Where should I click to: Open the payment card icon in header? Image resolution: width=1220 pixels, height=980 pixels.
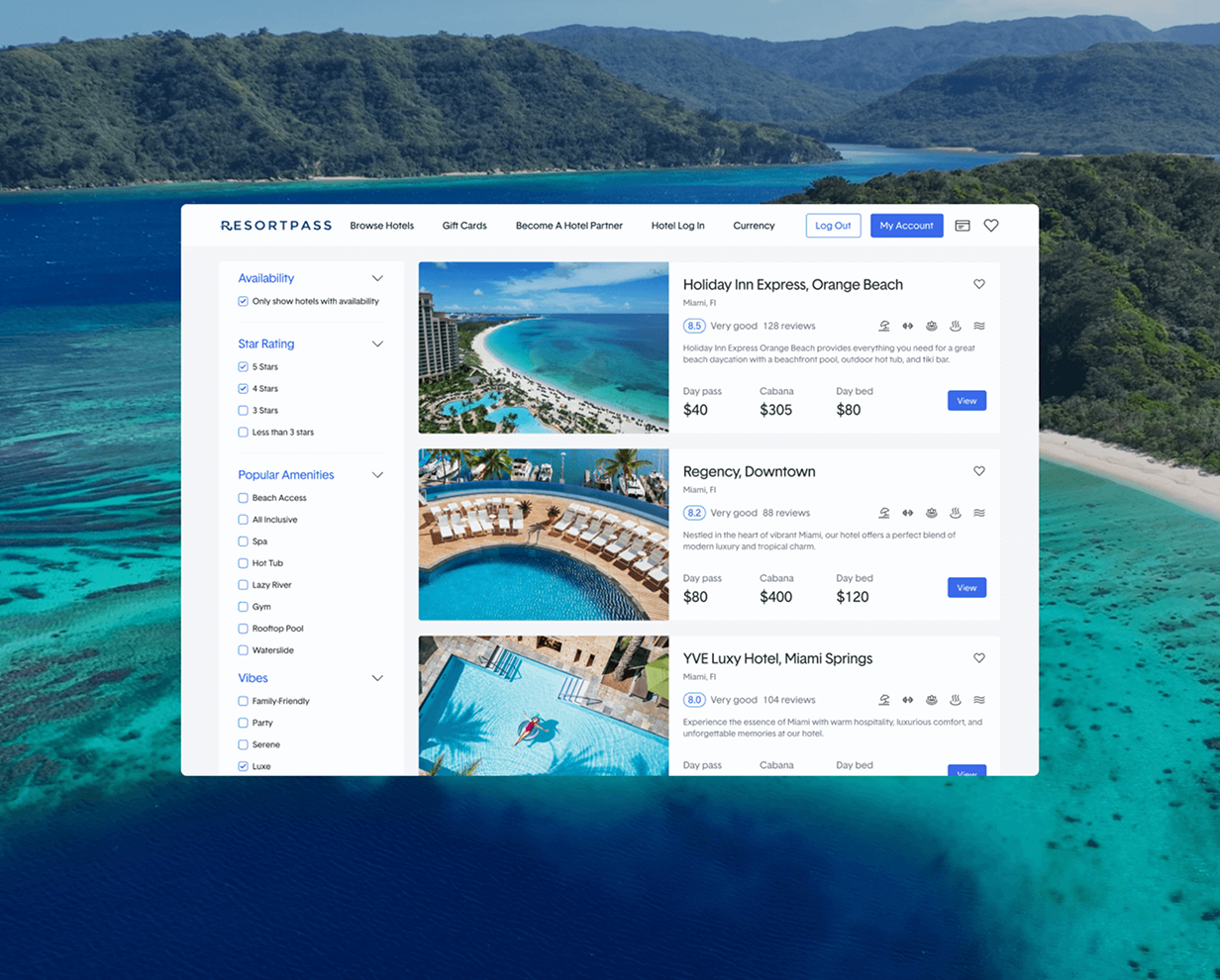coord(963,226)
